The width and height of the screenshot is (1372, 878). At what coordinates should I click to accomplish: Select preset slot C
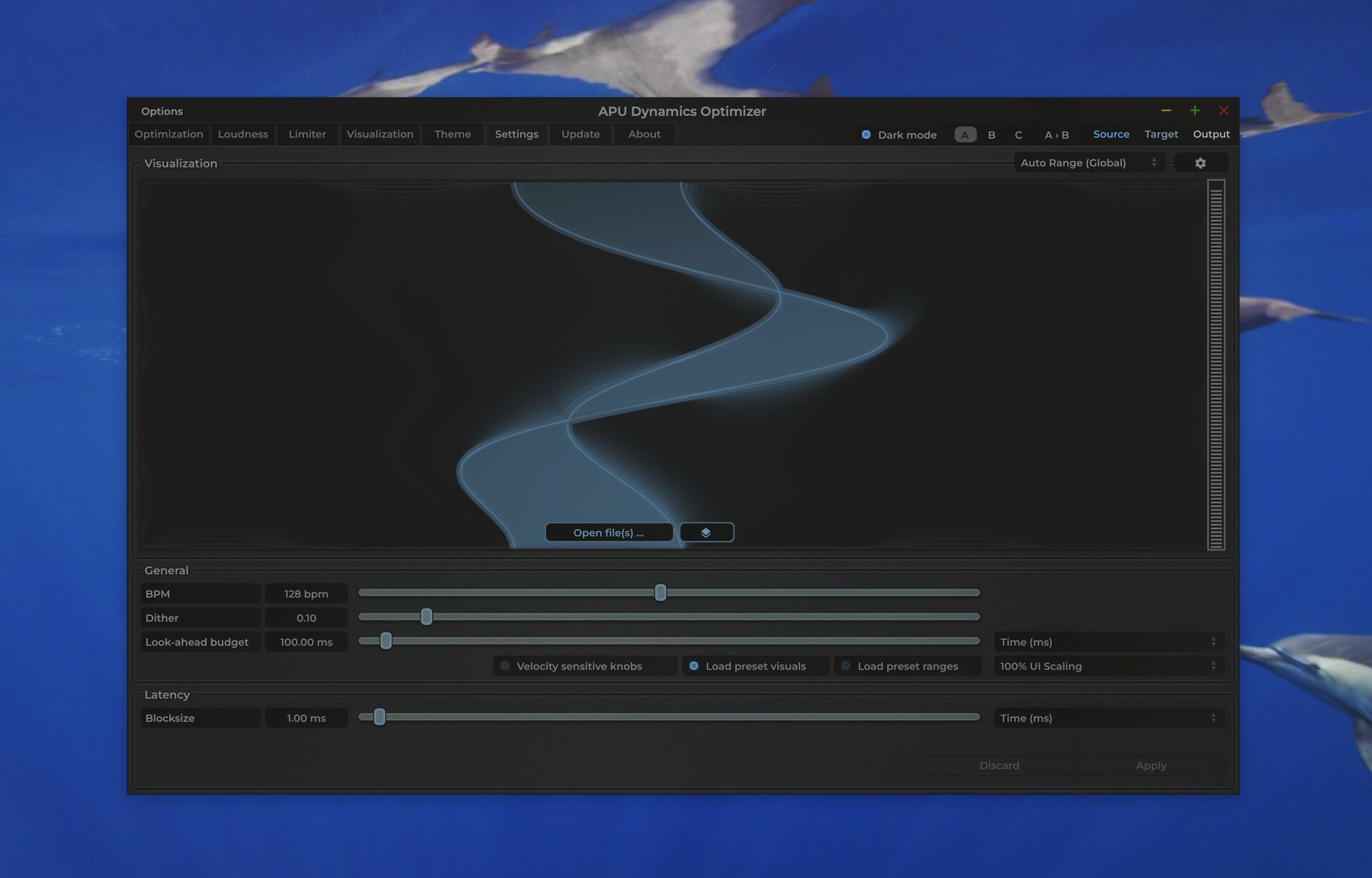(1018, 134)
